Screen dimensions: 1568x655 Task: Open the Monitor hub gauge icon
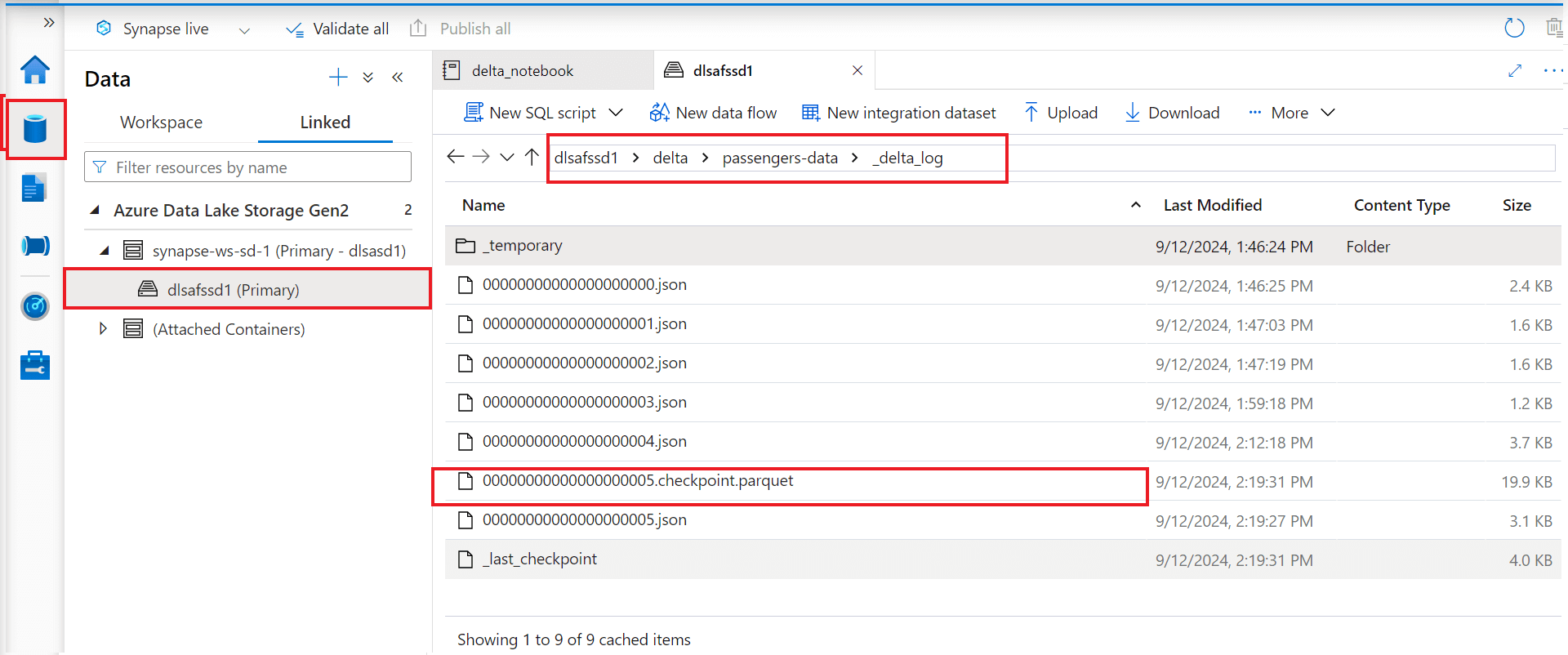pos(35,306)
